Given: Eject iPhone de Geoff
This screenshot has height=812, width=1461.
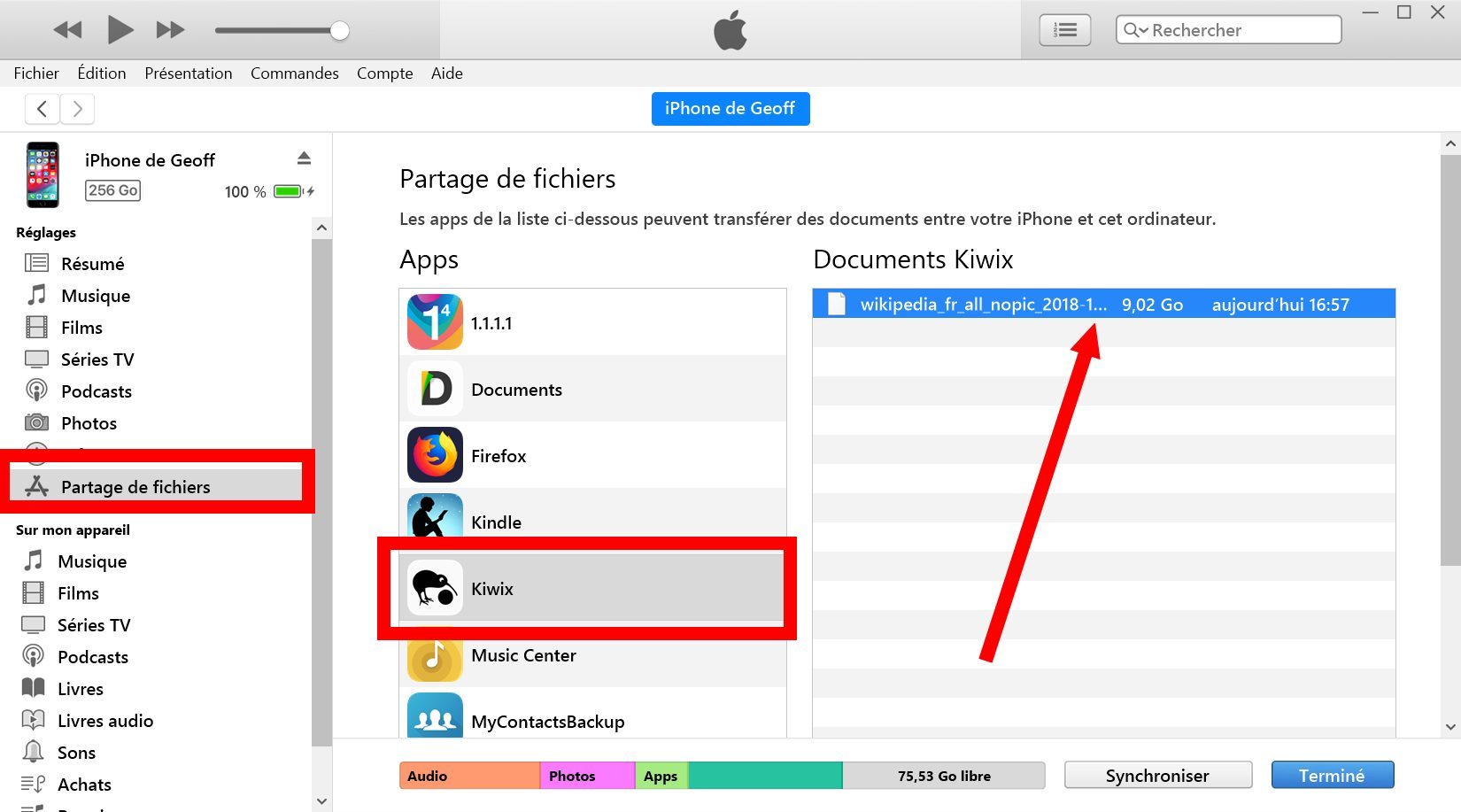Looking at the screenshot, I should click(x=304, y=159).
